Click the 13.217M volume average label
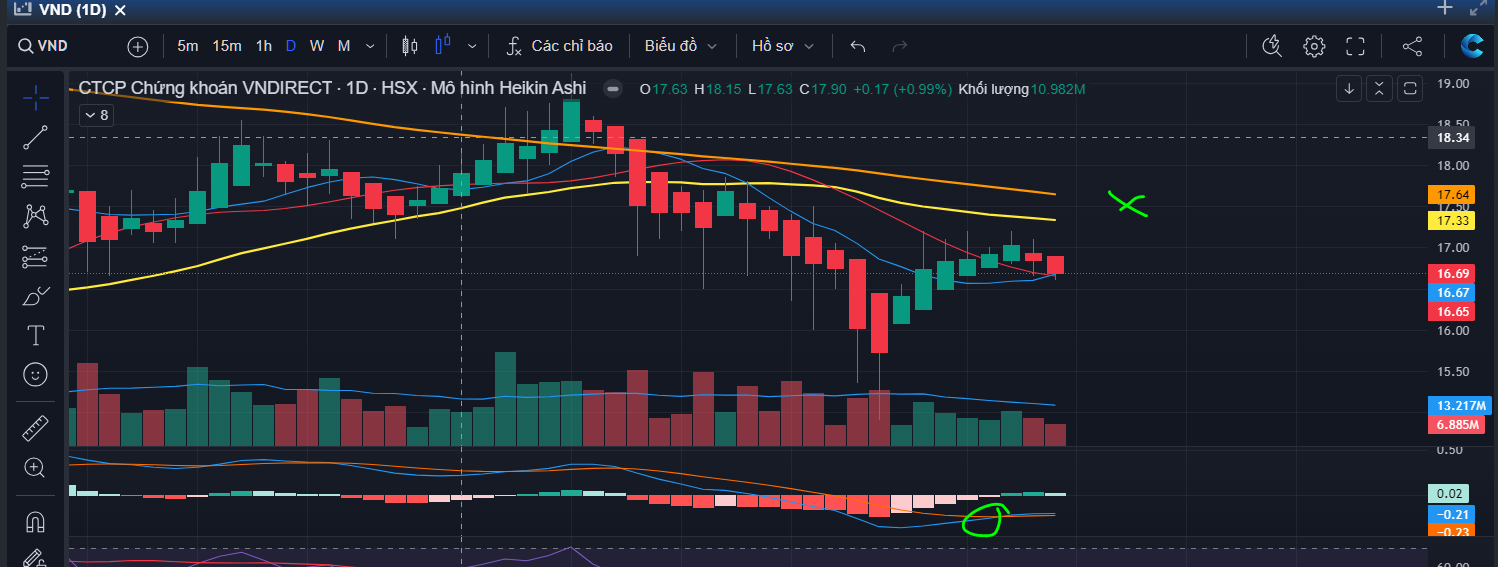1498x567 pixels. (1460, 406)
